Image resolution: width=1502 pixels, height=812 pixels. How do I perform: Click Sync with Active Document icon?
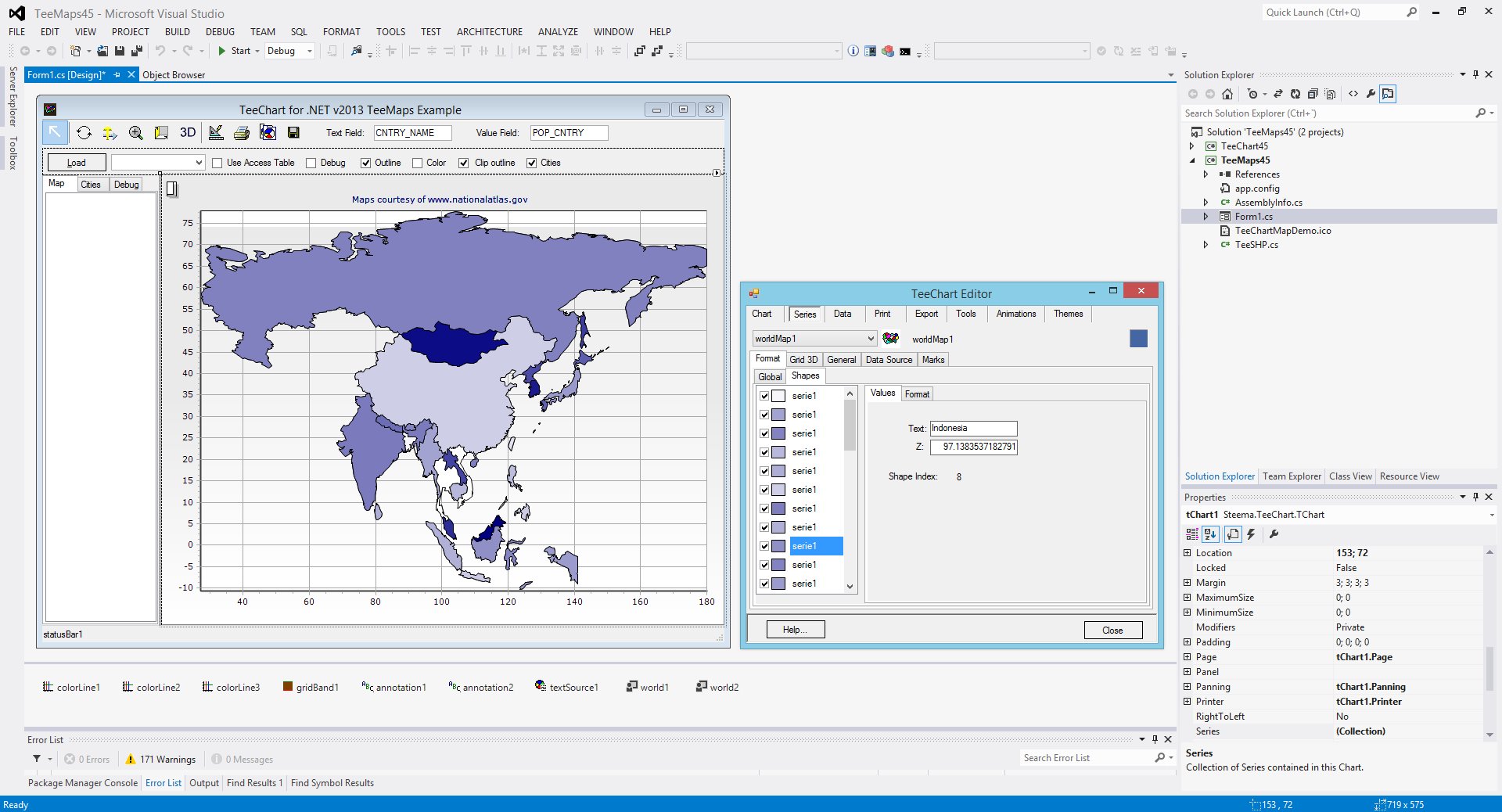click(1278, 94)
